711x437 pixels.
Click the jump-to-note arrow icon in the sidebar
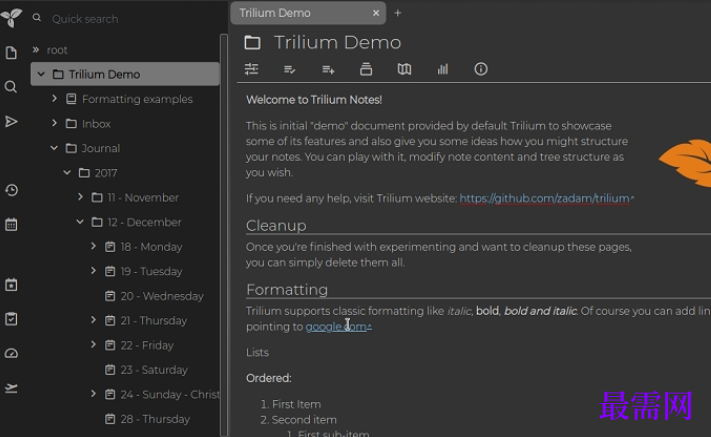[11, 121]
